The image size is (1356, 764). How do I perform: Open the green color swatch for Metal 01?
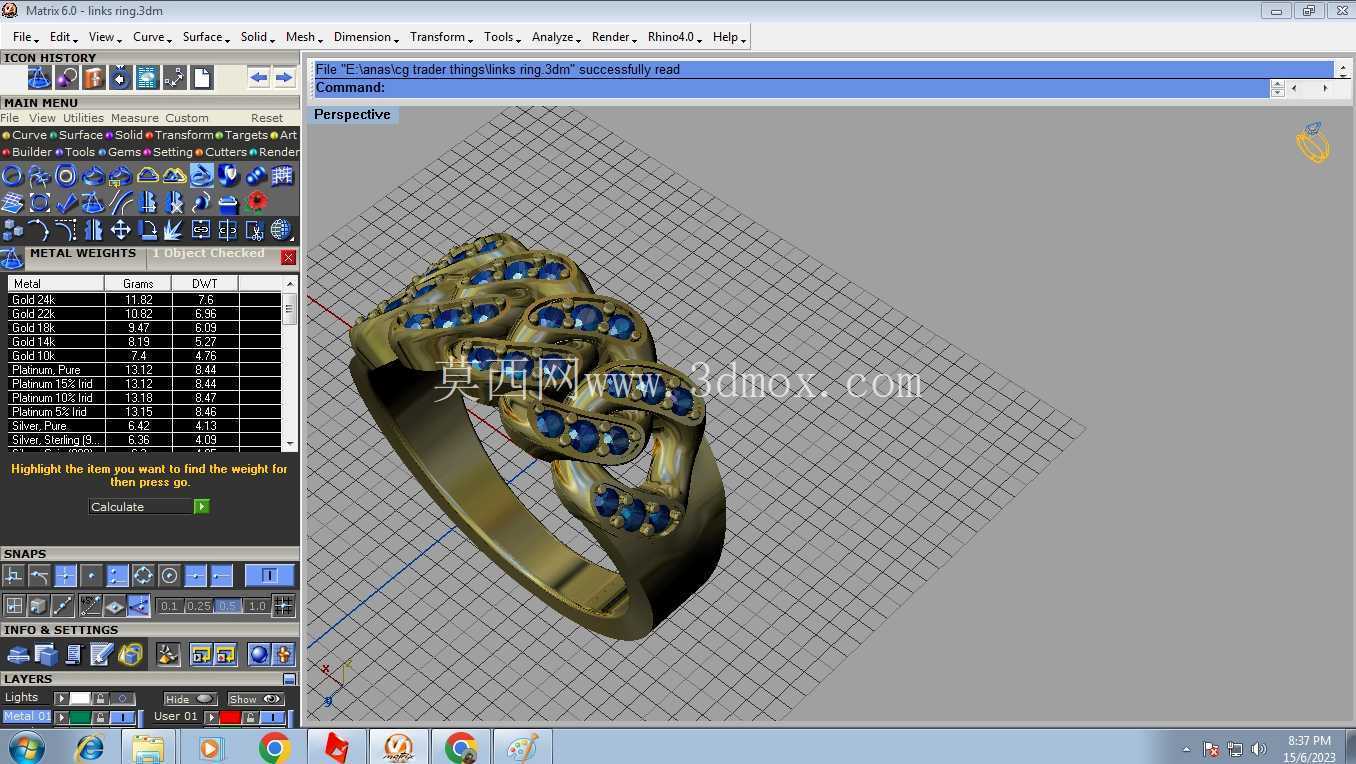pos(80,717)
